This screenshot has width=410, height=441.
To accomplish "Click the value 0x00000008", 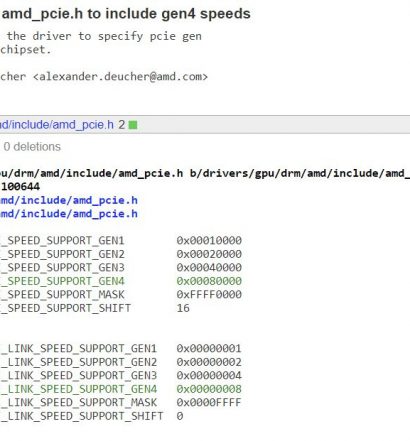I will tap(209, 389).
